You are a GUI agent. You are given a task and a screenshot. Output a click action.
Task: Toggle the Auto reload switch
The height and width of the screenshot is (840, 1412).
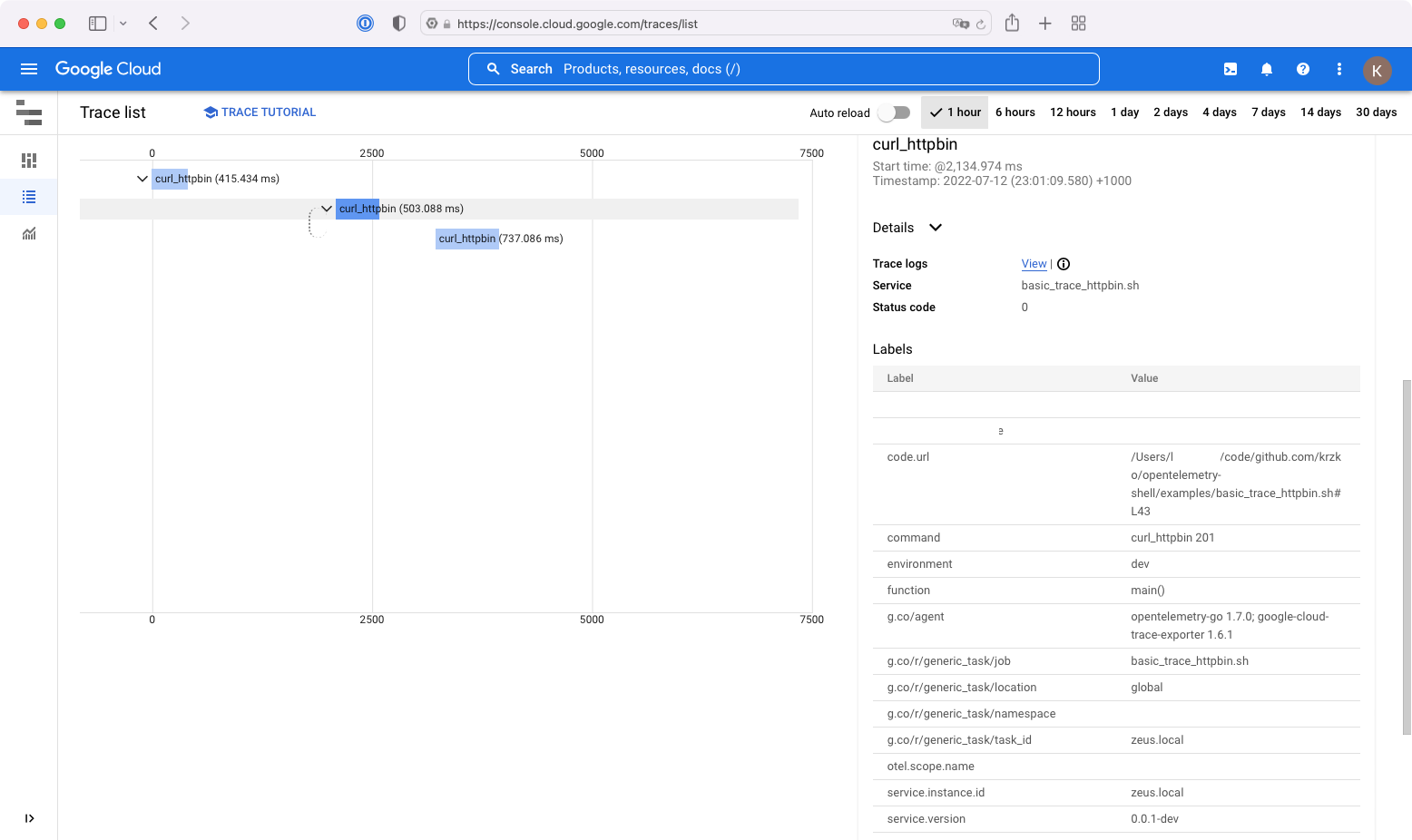click(894, 112)
